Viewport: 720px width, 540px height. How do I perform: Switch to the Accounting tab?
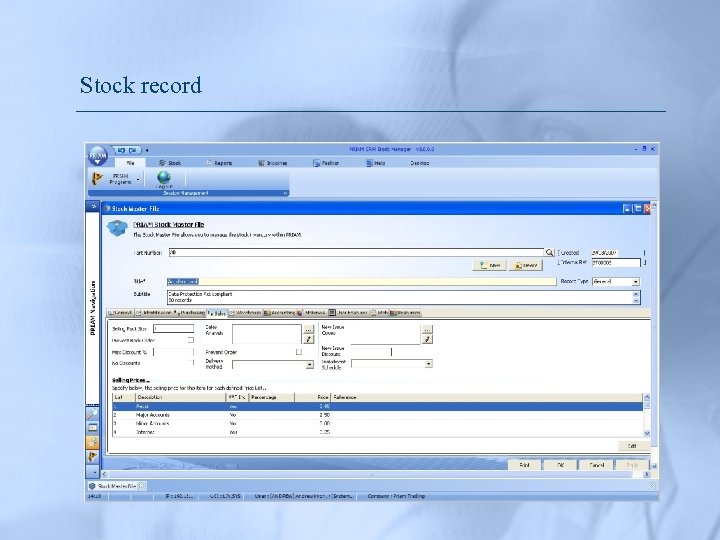280,313
